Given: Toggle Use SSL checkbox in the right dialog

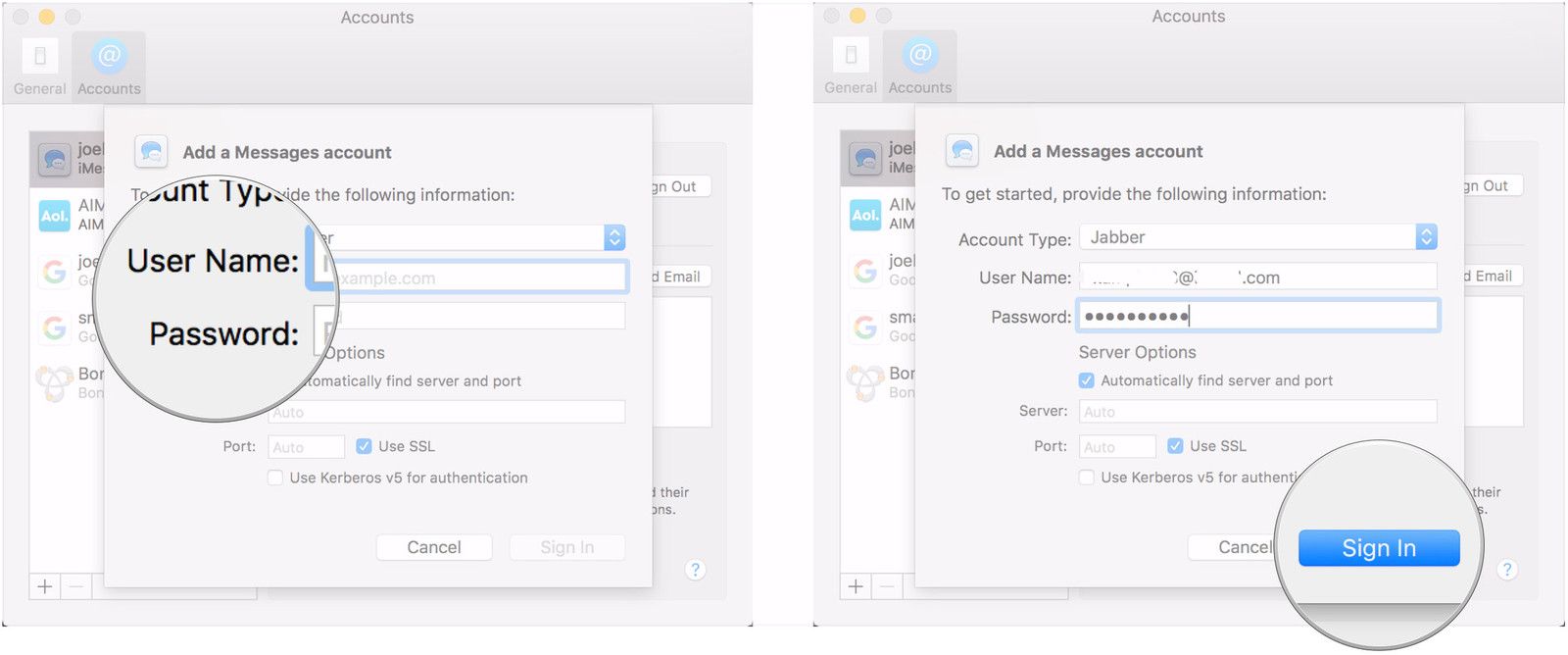Looking at the screenshot, I should click(1175, 446).
